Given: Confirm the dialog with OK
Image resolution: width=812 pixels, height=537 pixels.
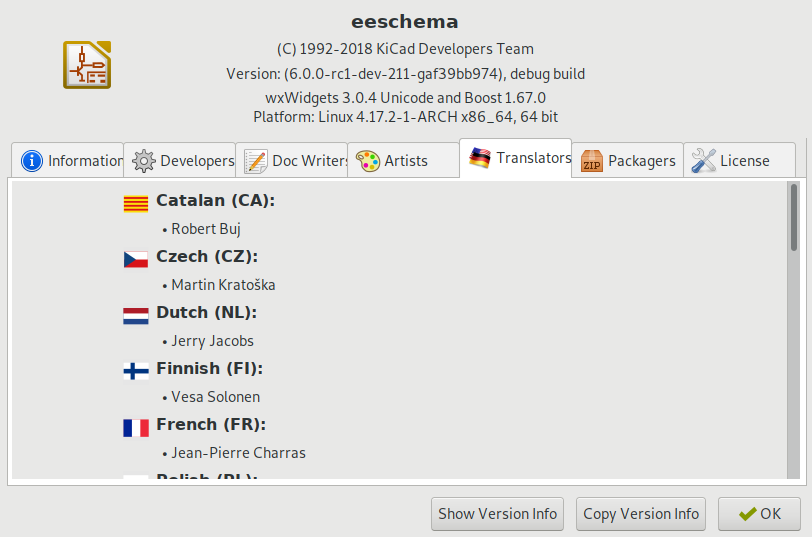Looking at the screenshot, I should [x=759, y=514].
